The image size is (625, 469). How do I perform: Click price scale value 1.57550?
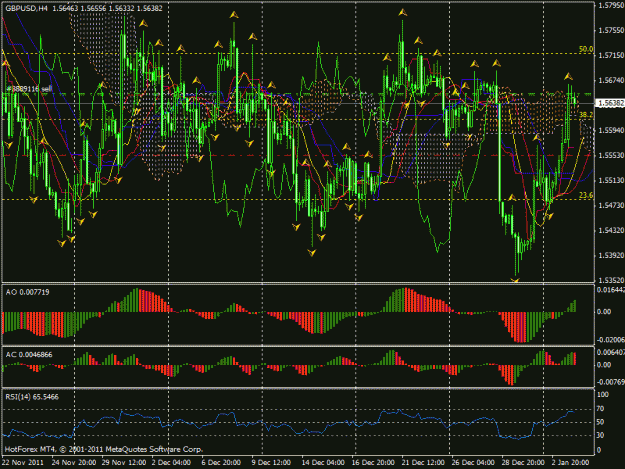coord(611,30)
